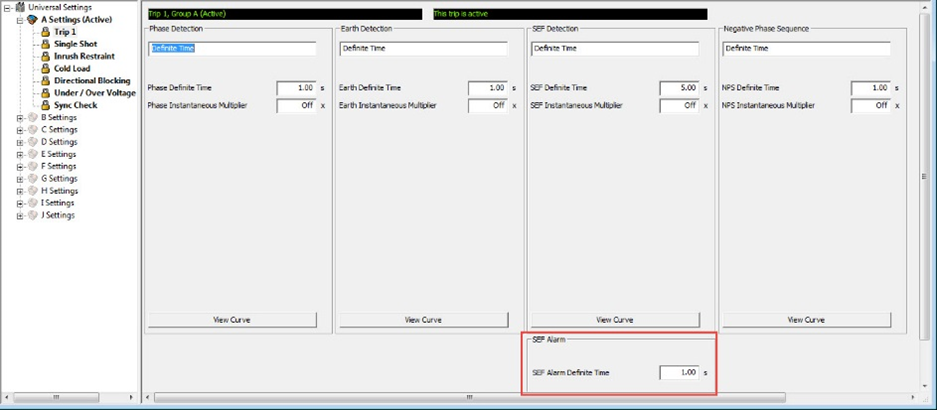This screenshot has height=410, width=937.
Task: Click the lock icon beside Sync Check
Action: pos(45,105)
